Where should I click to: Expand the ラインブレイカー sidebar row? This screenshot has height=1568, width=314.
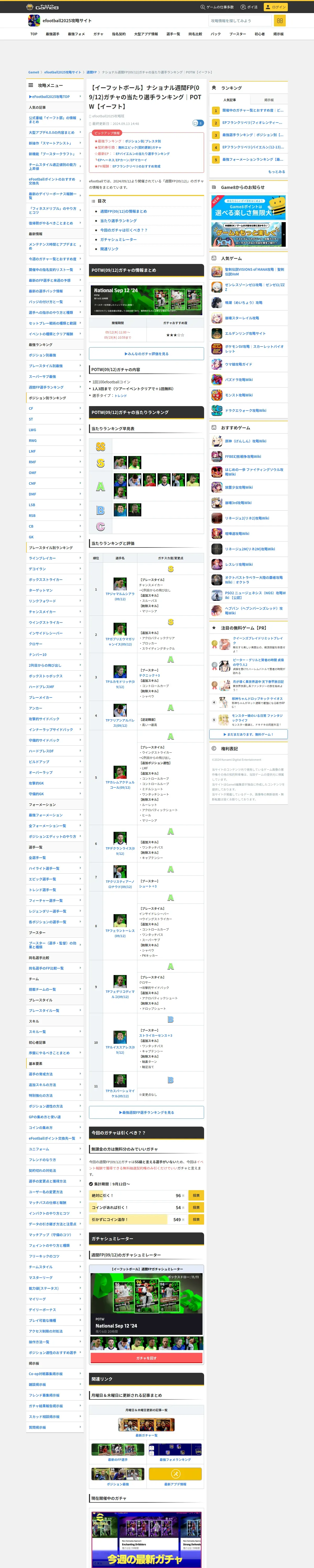tap(55, 558)
